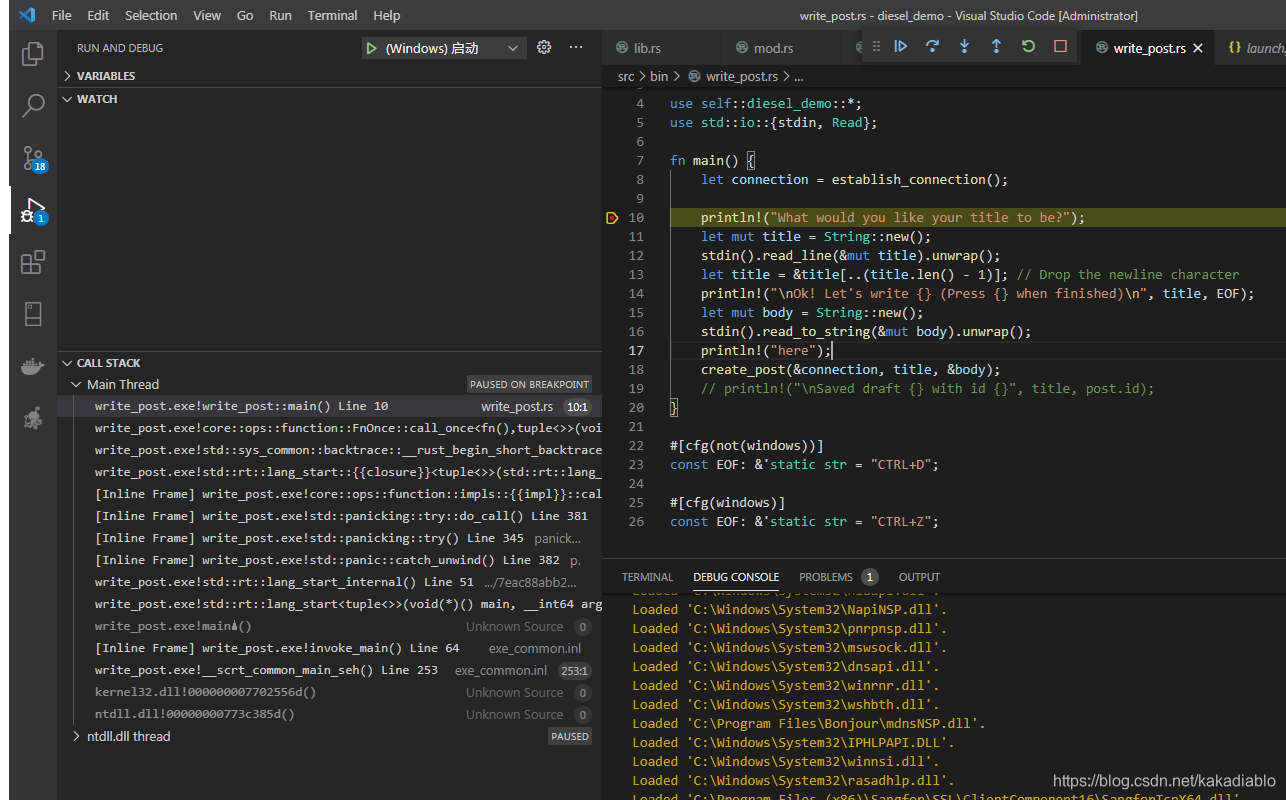Switch to the PROBLEMS panel tab

826,577
